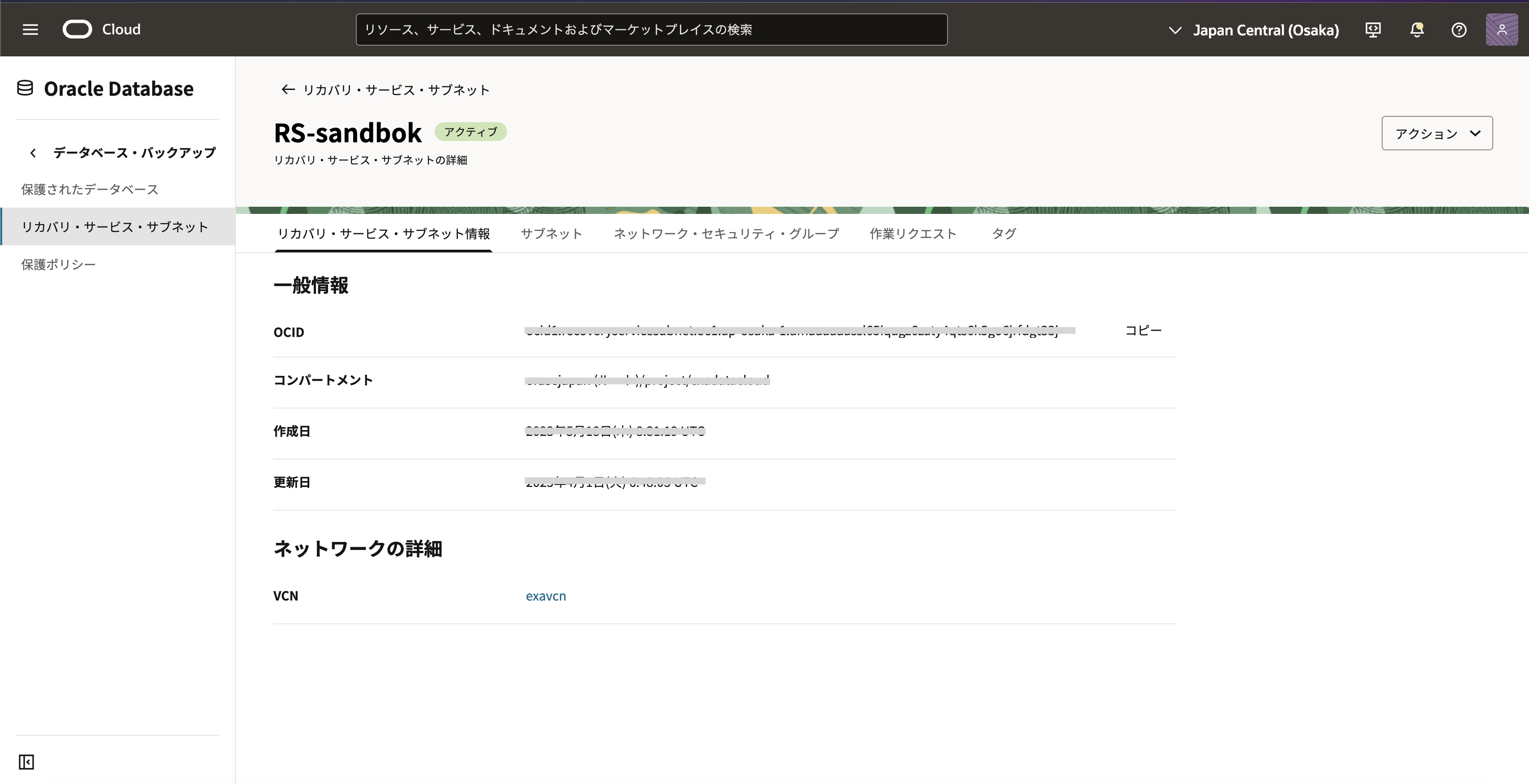
Task: Click the back arrow to リカバリ・サービス・サブネット
Action: (x=288, y=89)
